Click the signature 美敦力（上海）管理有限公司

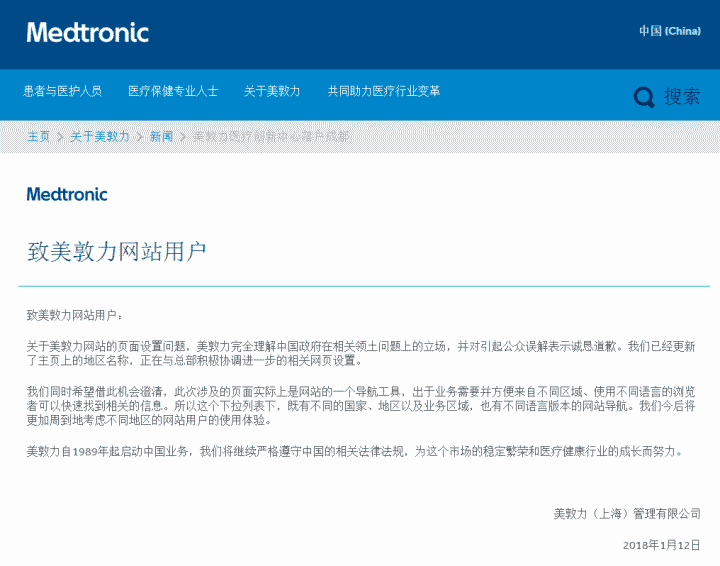(x=627, y=514)
